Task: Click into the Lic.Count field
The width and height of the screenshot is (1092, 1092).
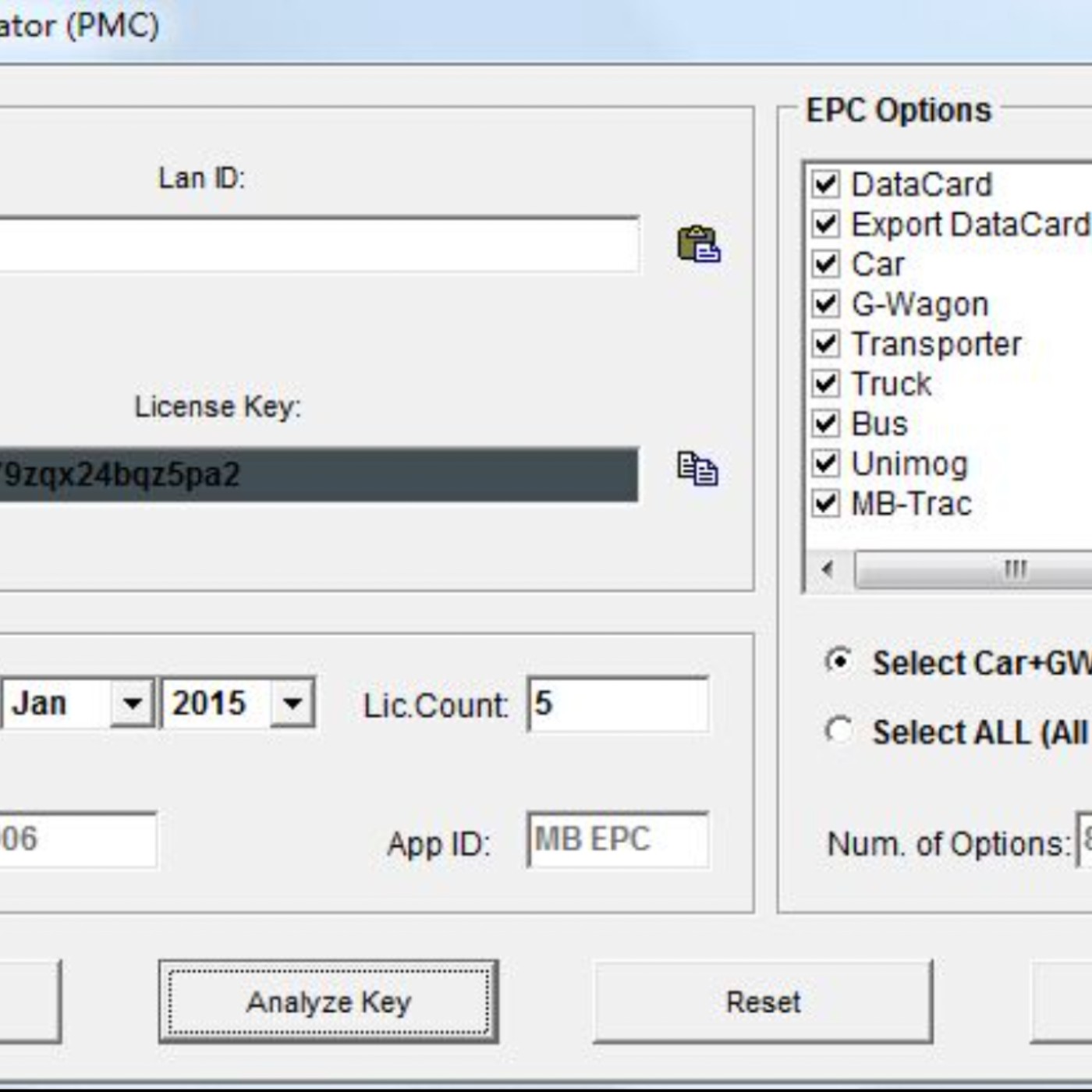Action: point(618,704)
